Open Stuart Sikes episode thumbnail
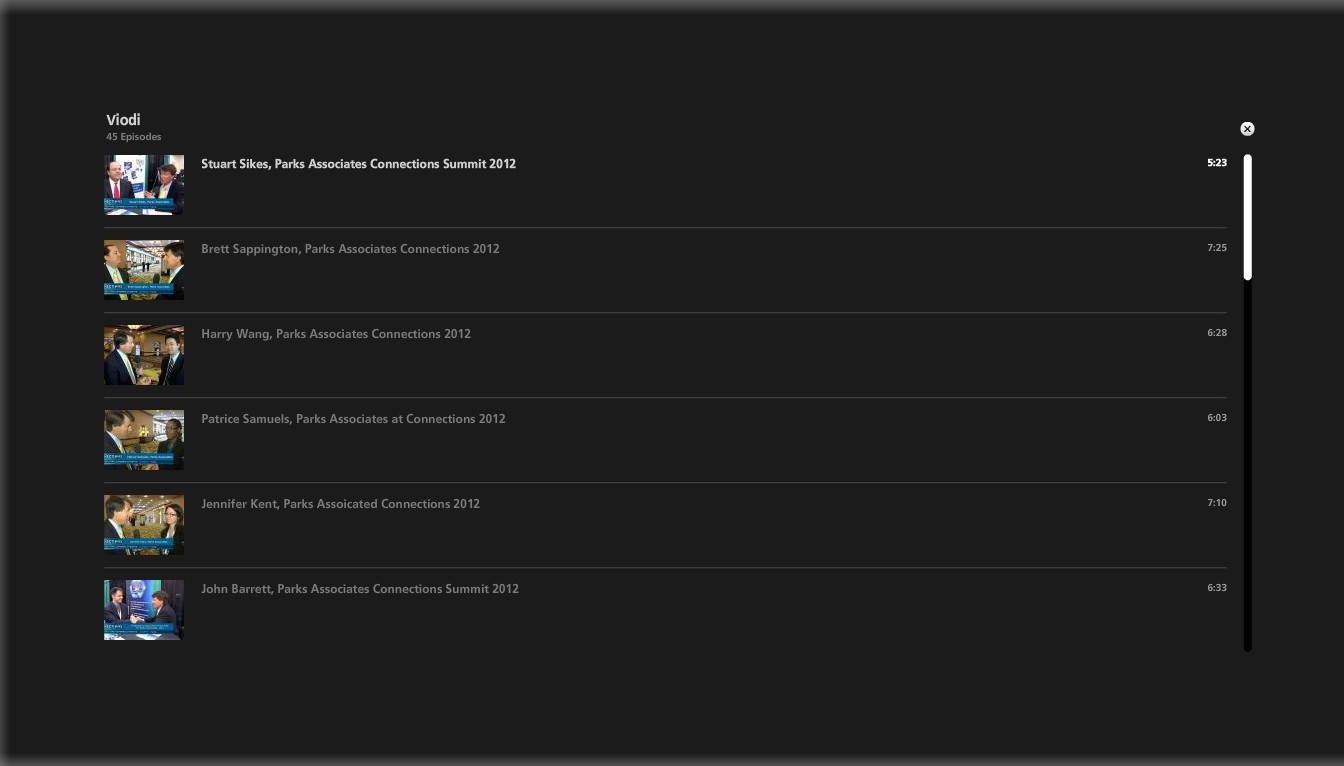This screenshot has width=1344, height=766. pyautogui.click(x=144, y=185)
